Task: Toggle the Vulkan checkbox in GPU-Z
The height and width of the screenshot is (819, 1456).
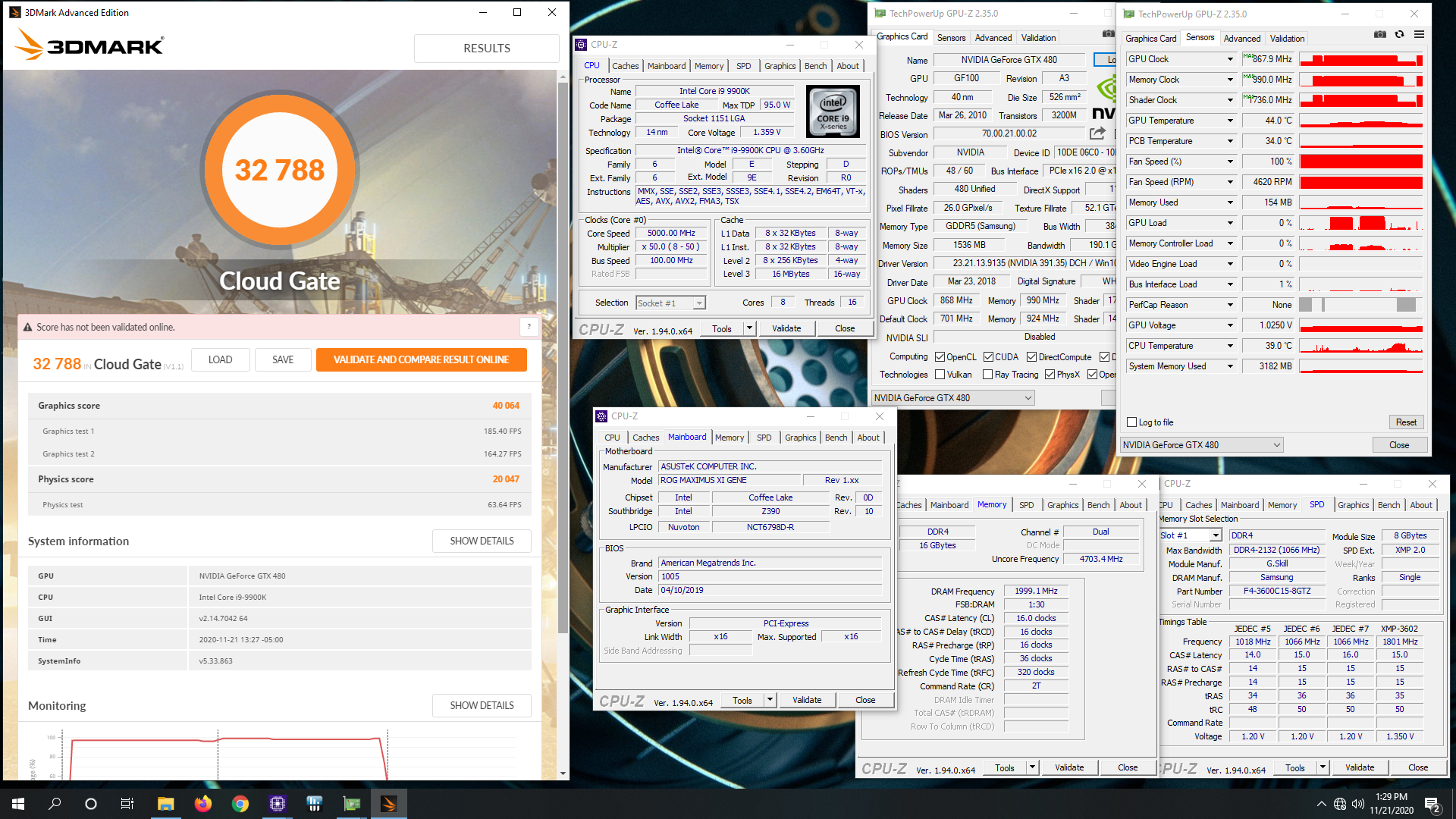Action: (940, 375)
